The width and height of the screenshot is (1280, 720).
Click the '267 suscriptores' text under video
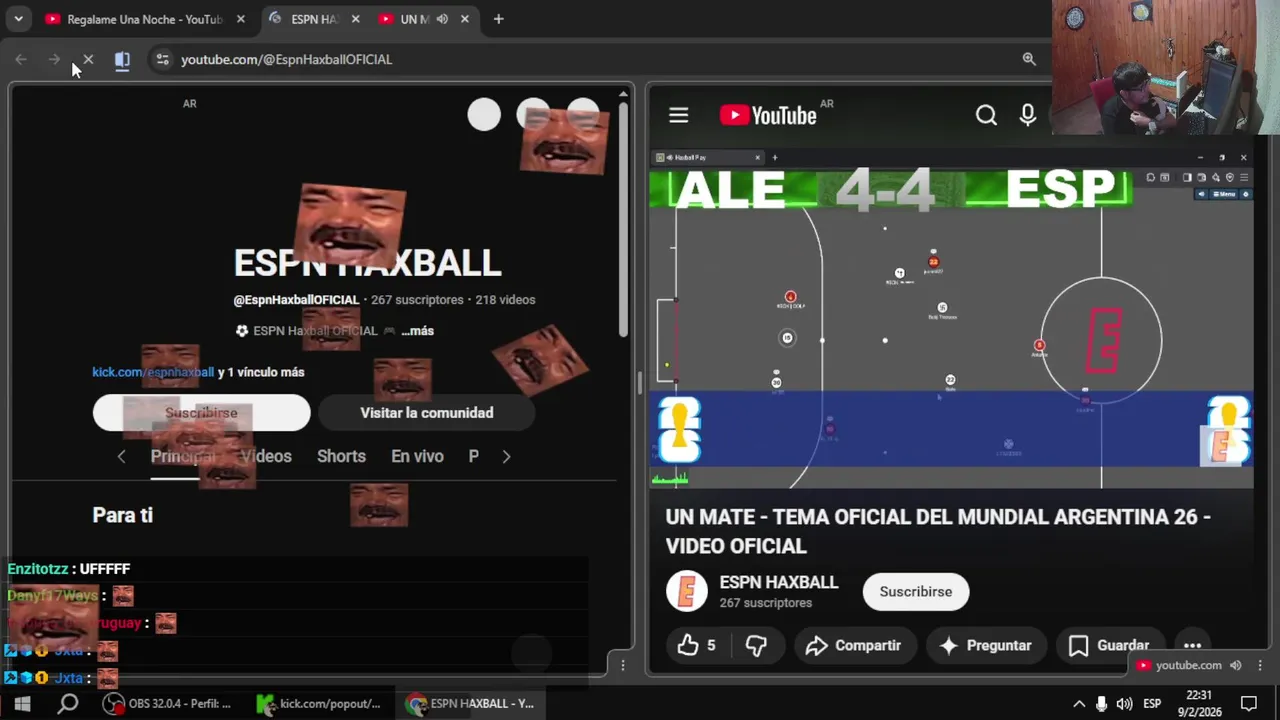coord(766,603)
